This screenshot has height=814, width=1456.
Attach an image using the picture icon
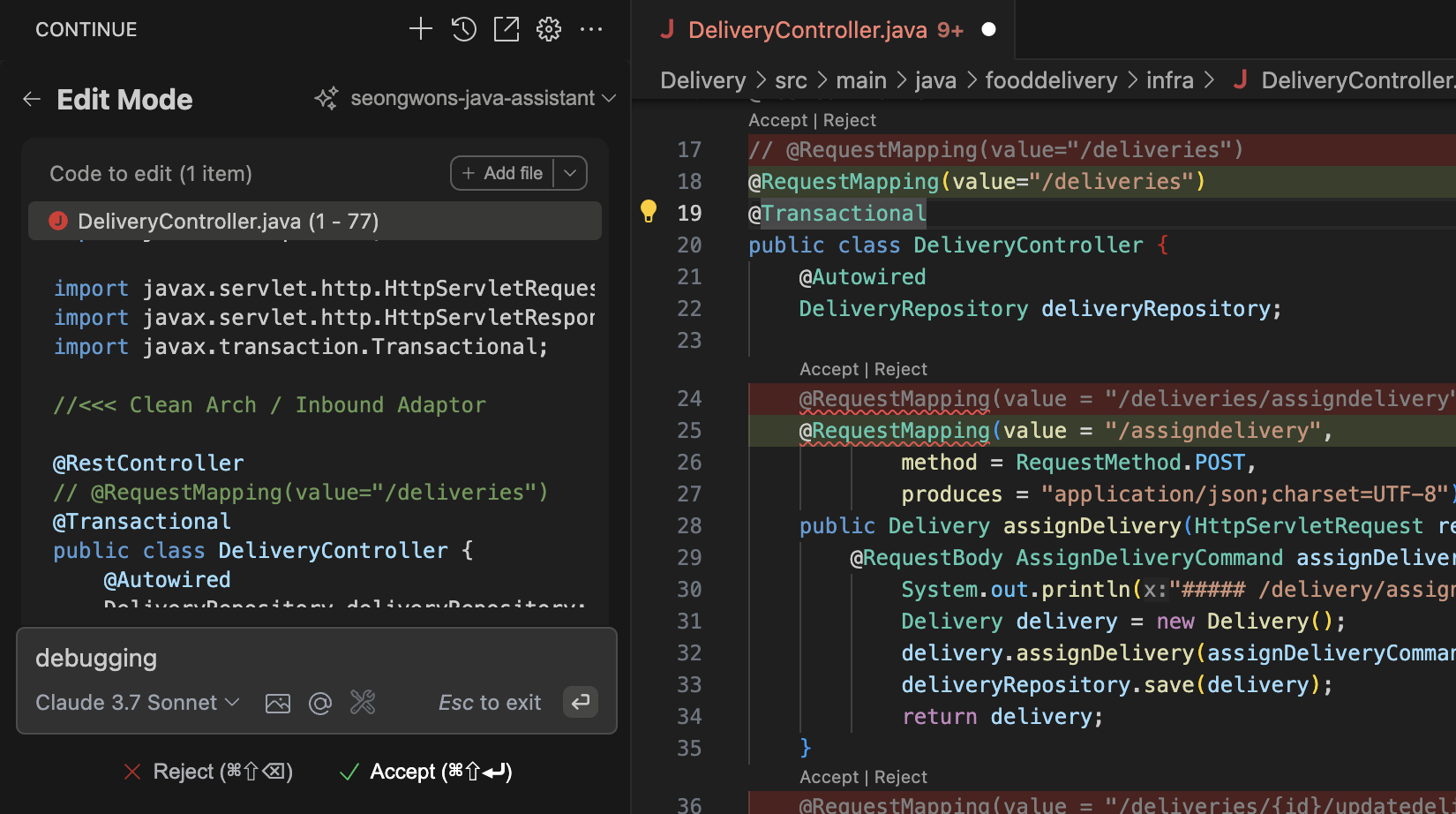[x=278, y=703]
